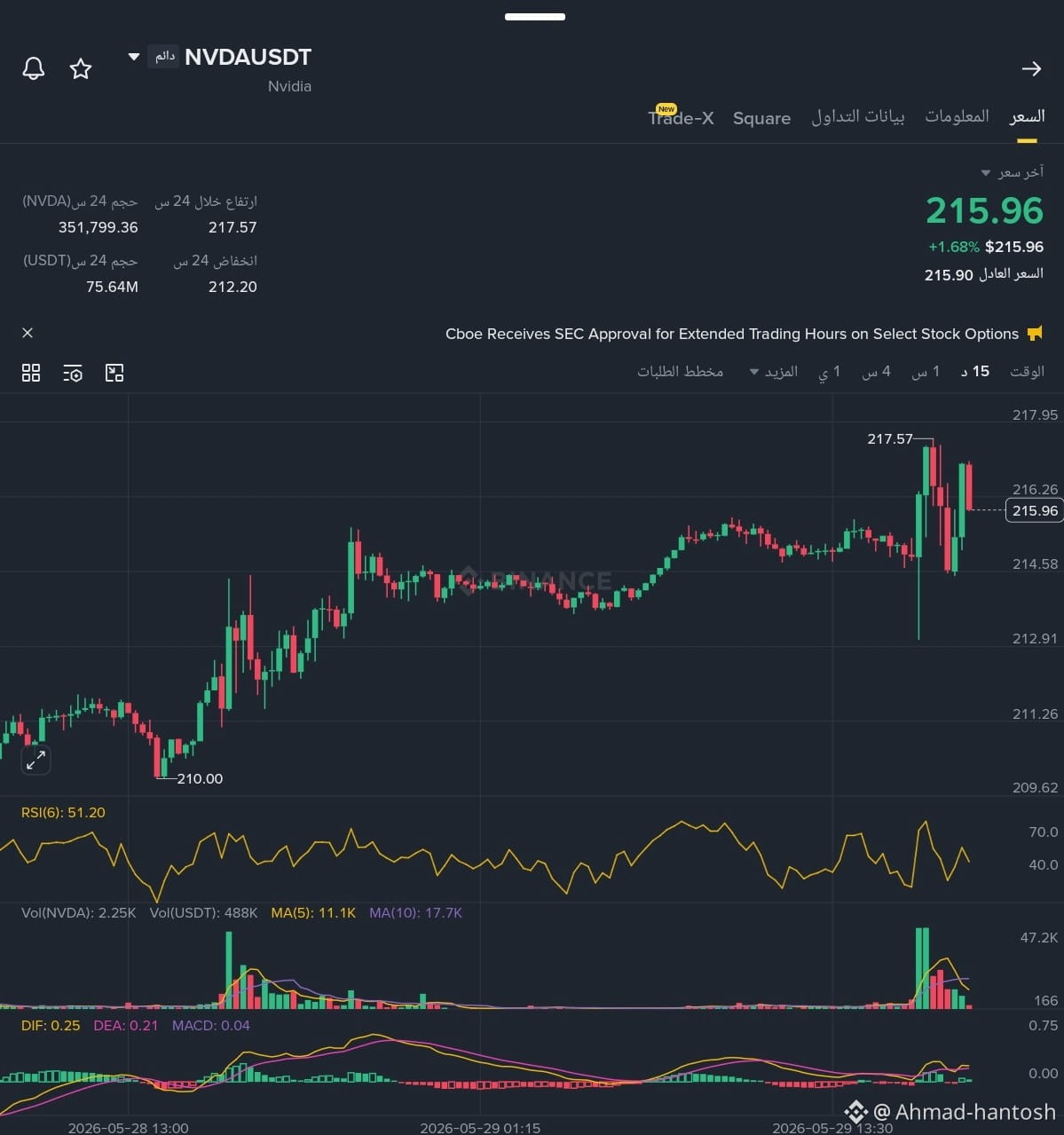
Task: Open the بيانات التداول tab
Action: 857,117
